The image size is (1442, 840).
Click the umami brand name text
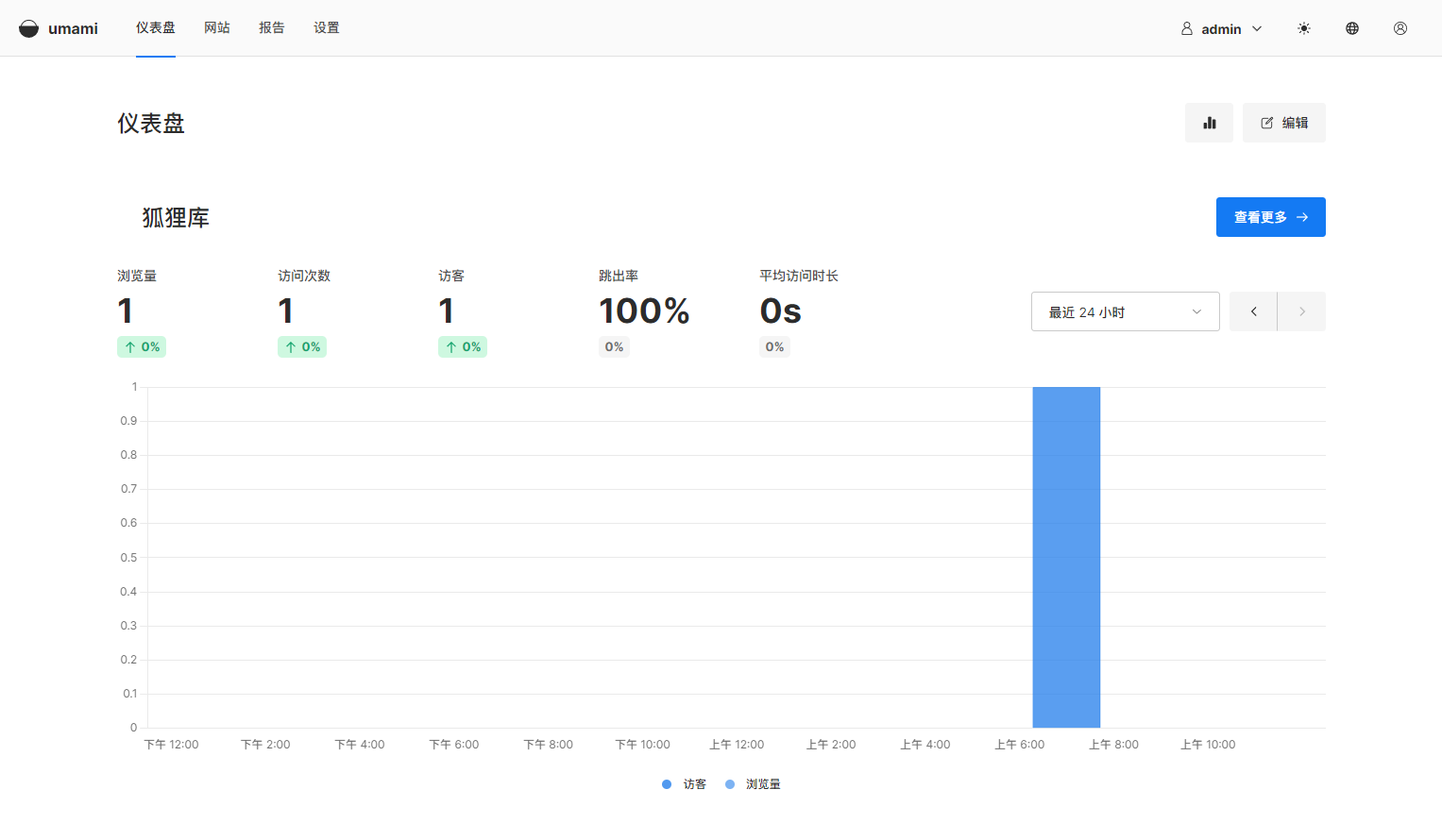coord(73,29)
